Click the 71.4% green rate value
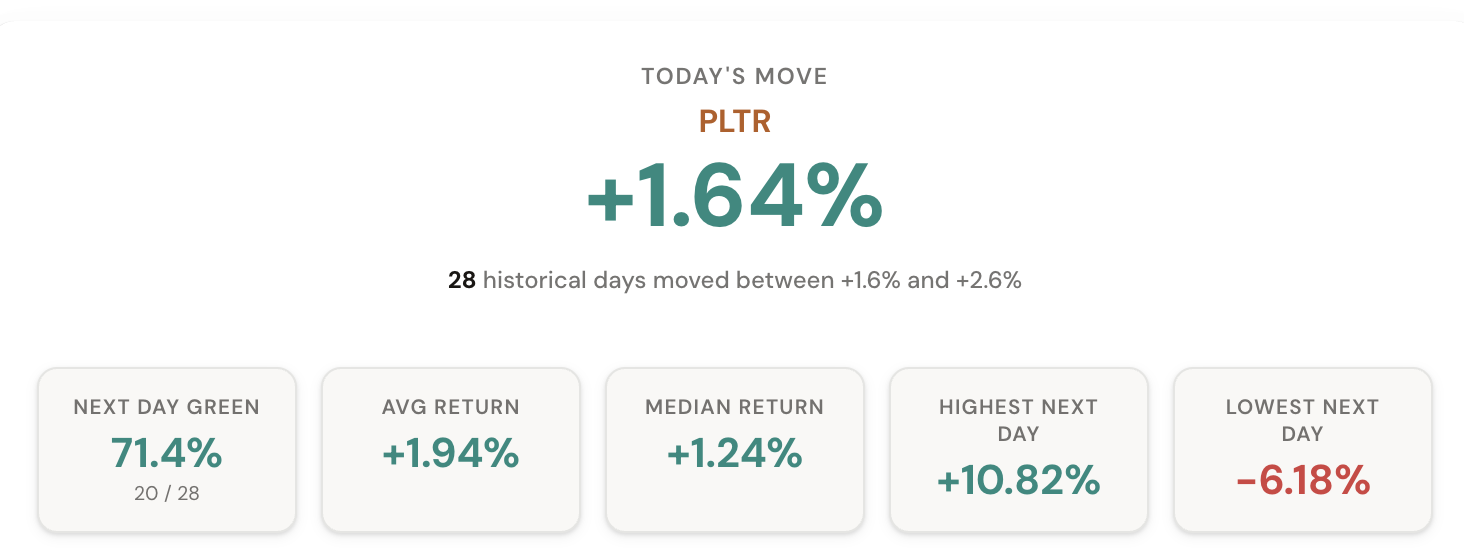This screenshot has height=550, width=1464. pos(166,453)
